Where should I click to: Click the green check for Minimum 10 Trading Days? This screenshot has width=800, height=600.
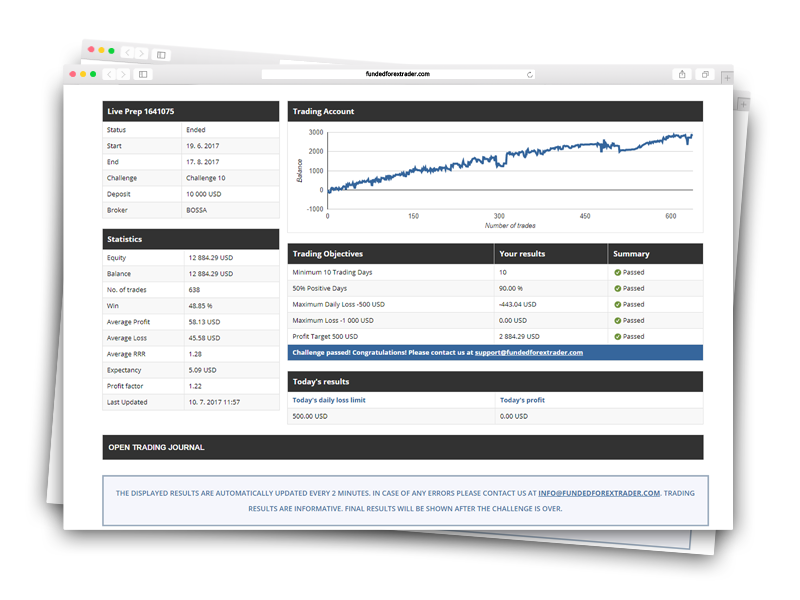617,272
